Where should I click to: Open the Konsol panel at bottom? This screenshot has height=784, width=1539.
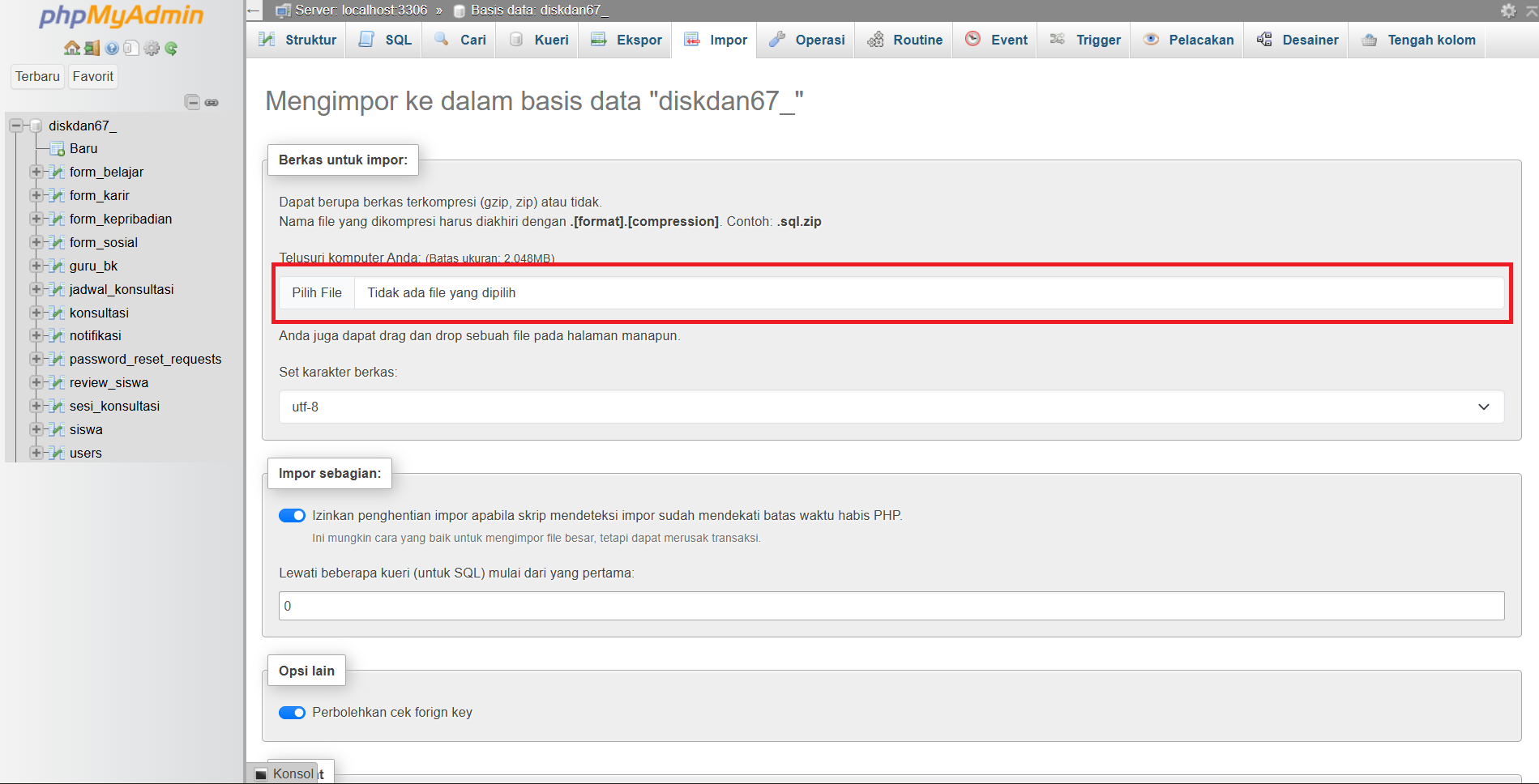286,773
